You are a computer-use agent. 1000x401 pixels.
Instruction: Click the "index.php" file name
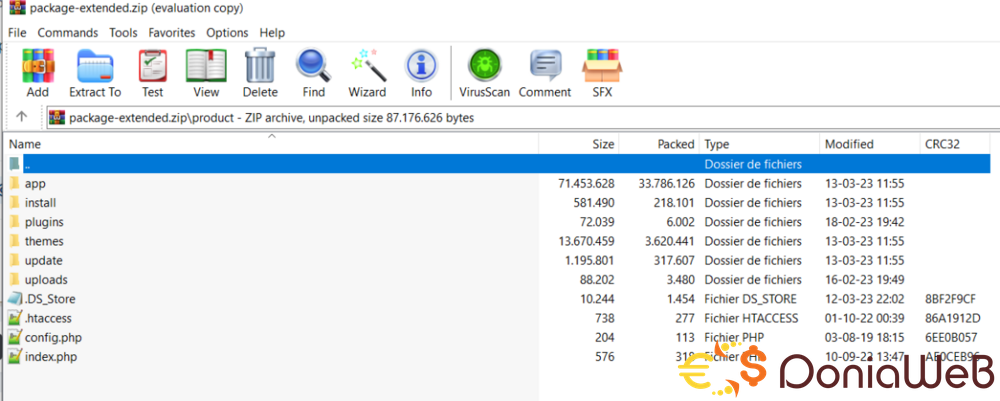[x=50, y=356]
